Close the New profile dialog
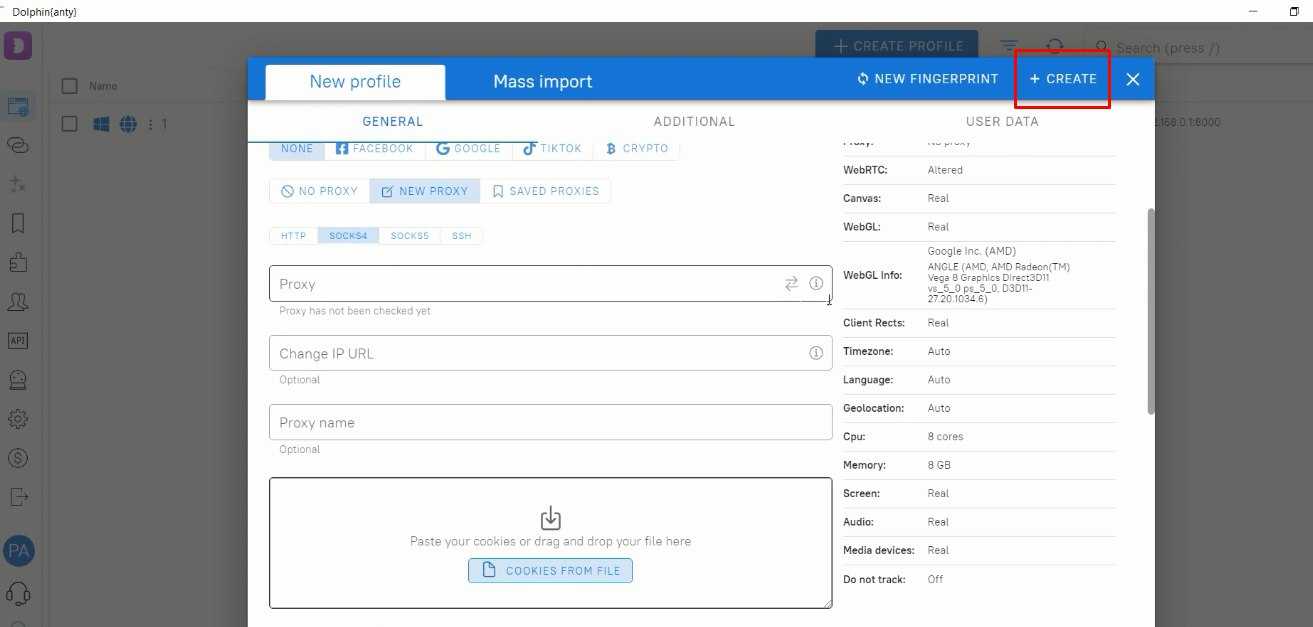Screen dimensions: 1313x627 1132,79
